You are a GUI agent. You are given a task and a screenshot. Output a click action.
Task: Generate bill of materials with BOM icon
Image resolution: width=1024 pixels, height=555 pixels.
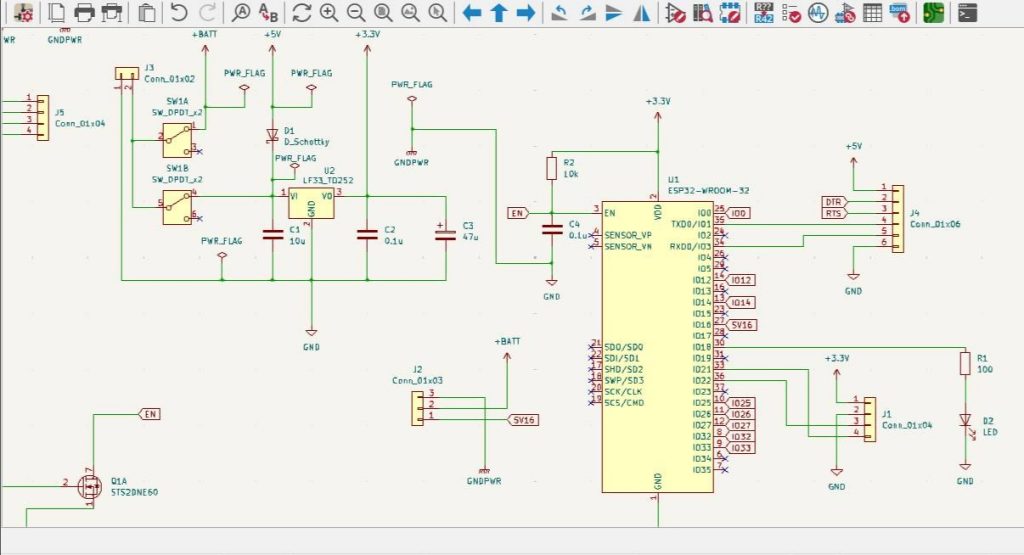(x=899, y=13)
